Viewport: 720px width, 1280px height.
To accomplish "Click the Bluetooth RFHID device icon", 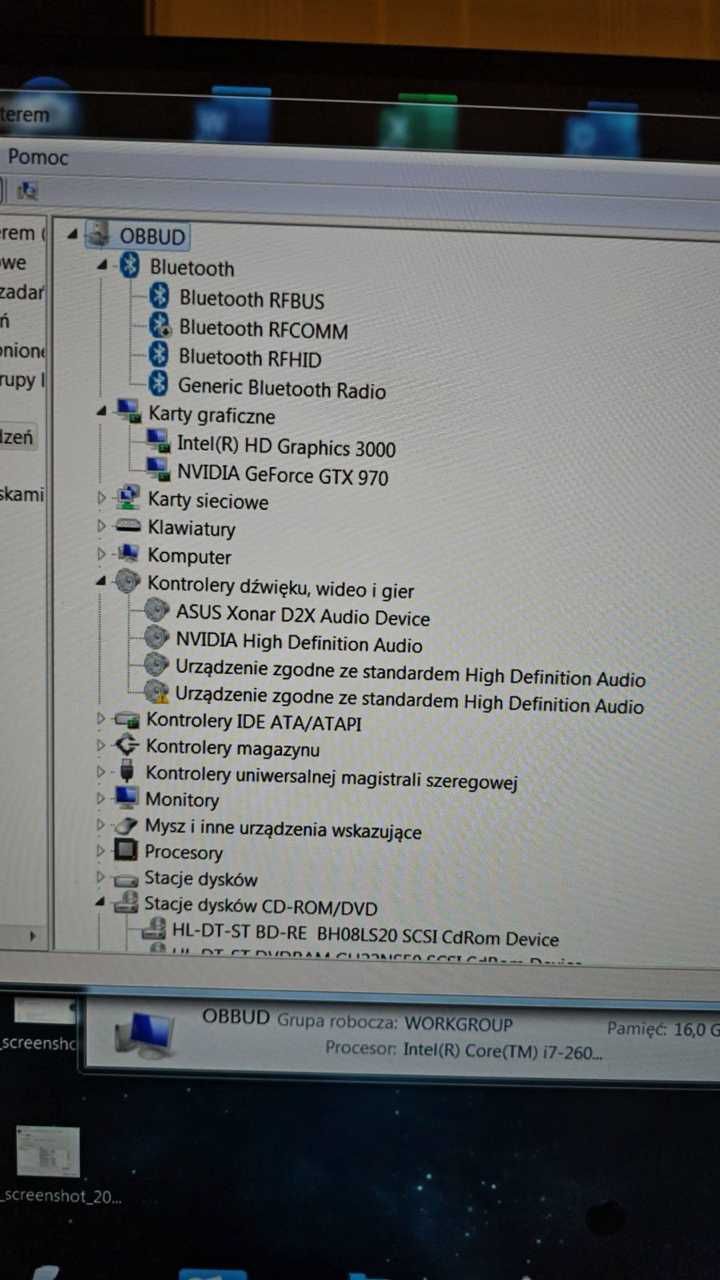I will pyautogui.click(x=159, y=355).
